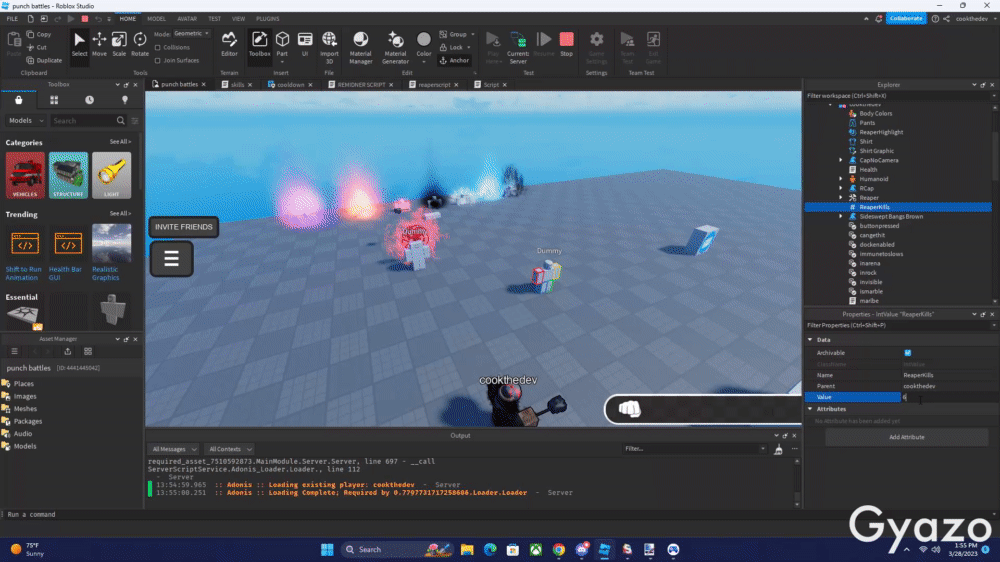The image size is (1000, 562).
Task: Open the AVATAR ribbon tab
Action: click(187, 19)
